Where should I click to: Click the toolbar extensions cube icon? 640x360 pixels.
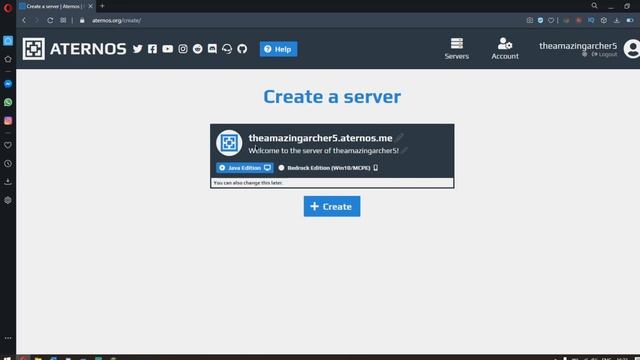click(604, 20)
